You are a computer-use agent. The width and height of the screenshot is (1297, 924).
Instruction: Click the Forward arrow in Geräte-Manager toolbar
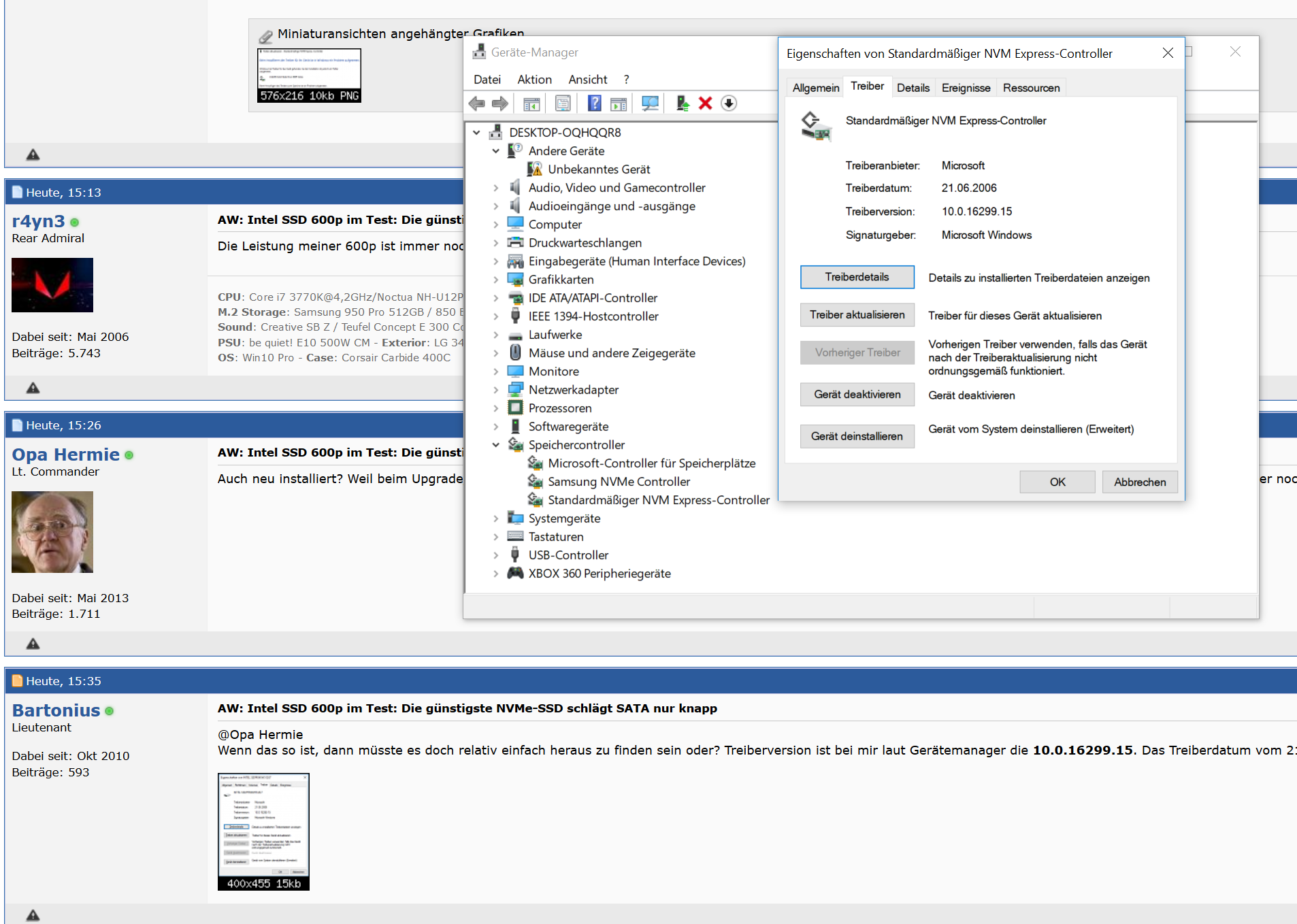point(500,103)
